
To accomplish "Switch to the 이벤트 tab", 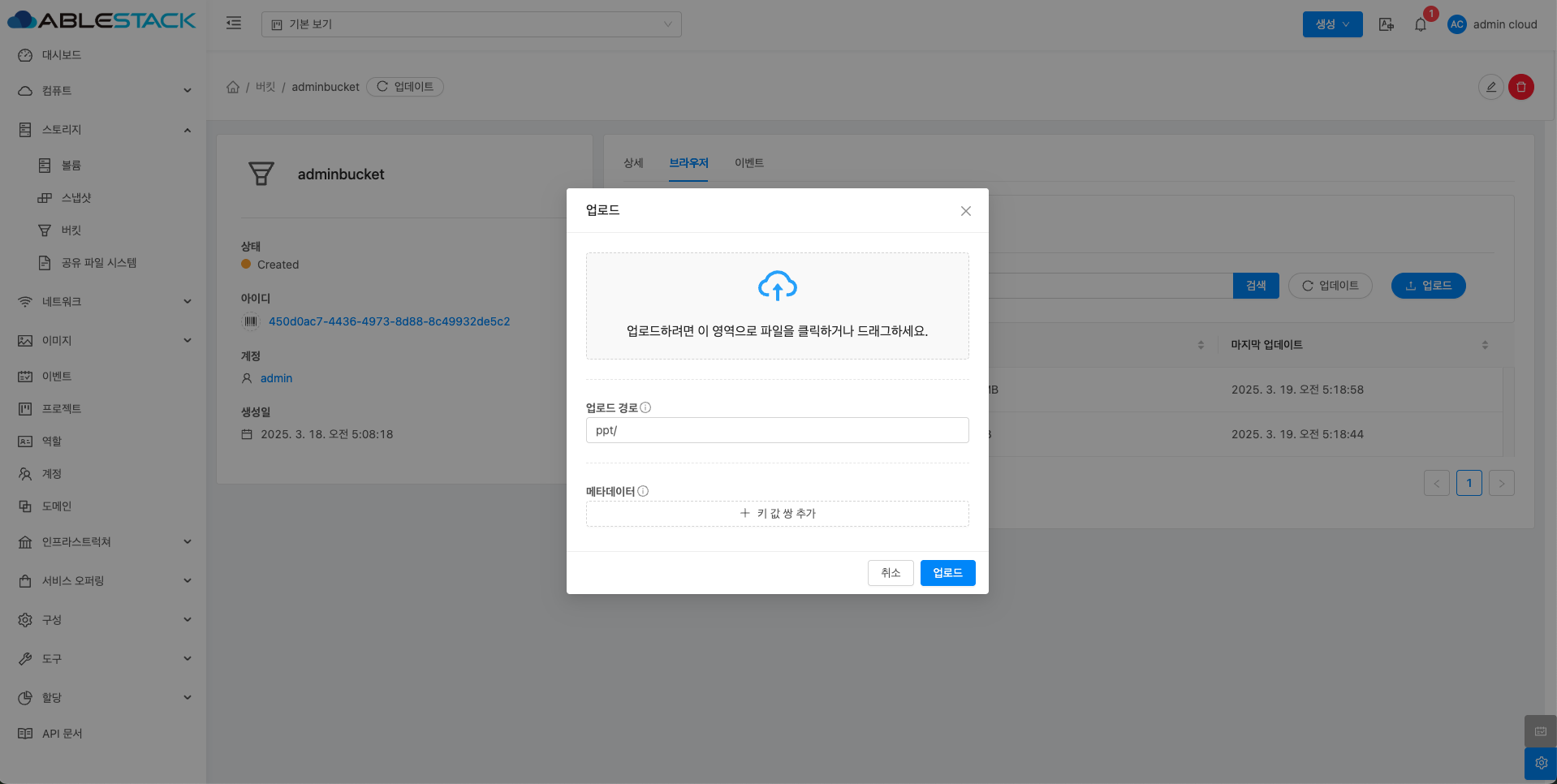I will [x=748, y=163].
